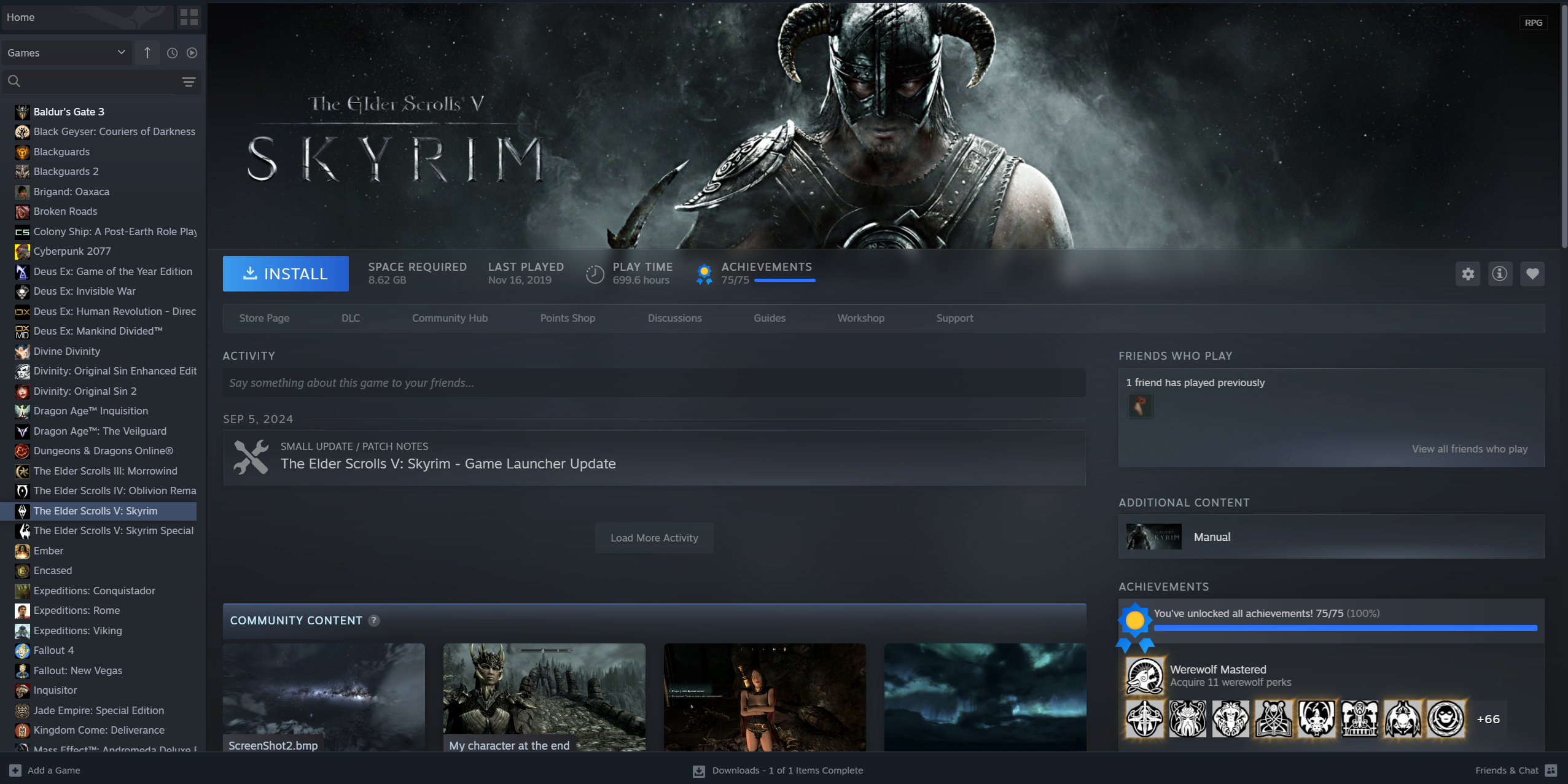Select Cyberpunk 2077 game icon

[22, 252]
